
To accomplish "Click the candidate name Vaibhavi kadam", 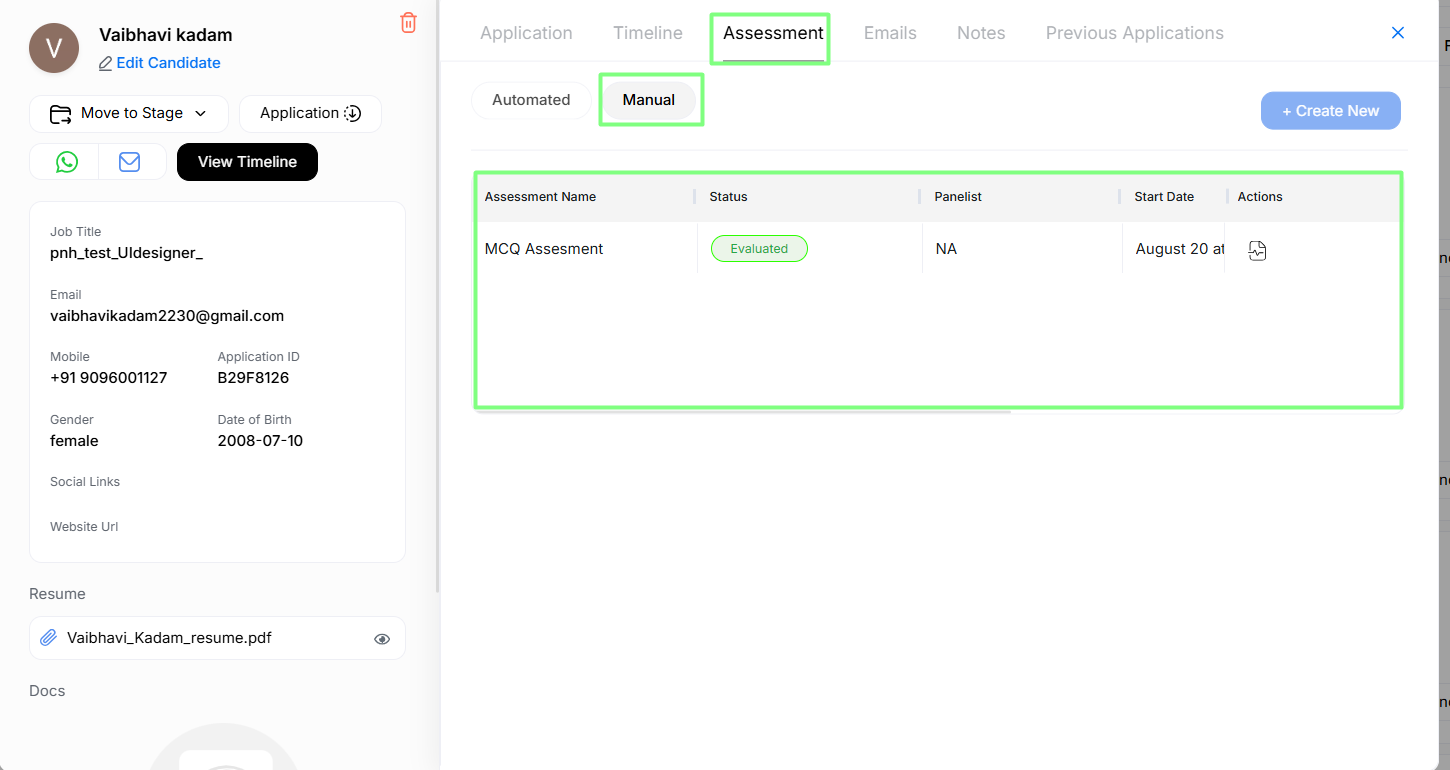I will tap(165, 35).
